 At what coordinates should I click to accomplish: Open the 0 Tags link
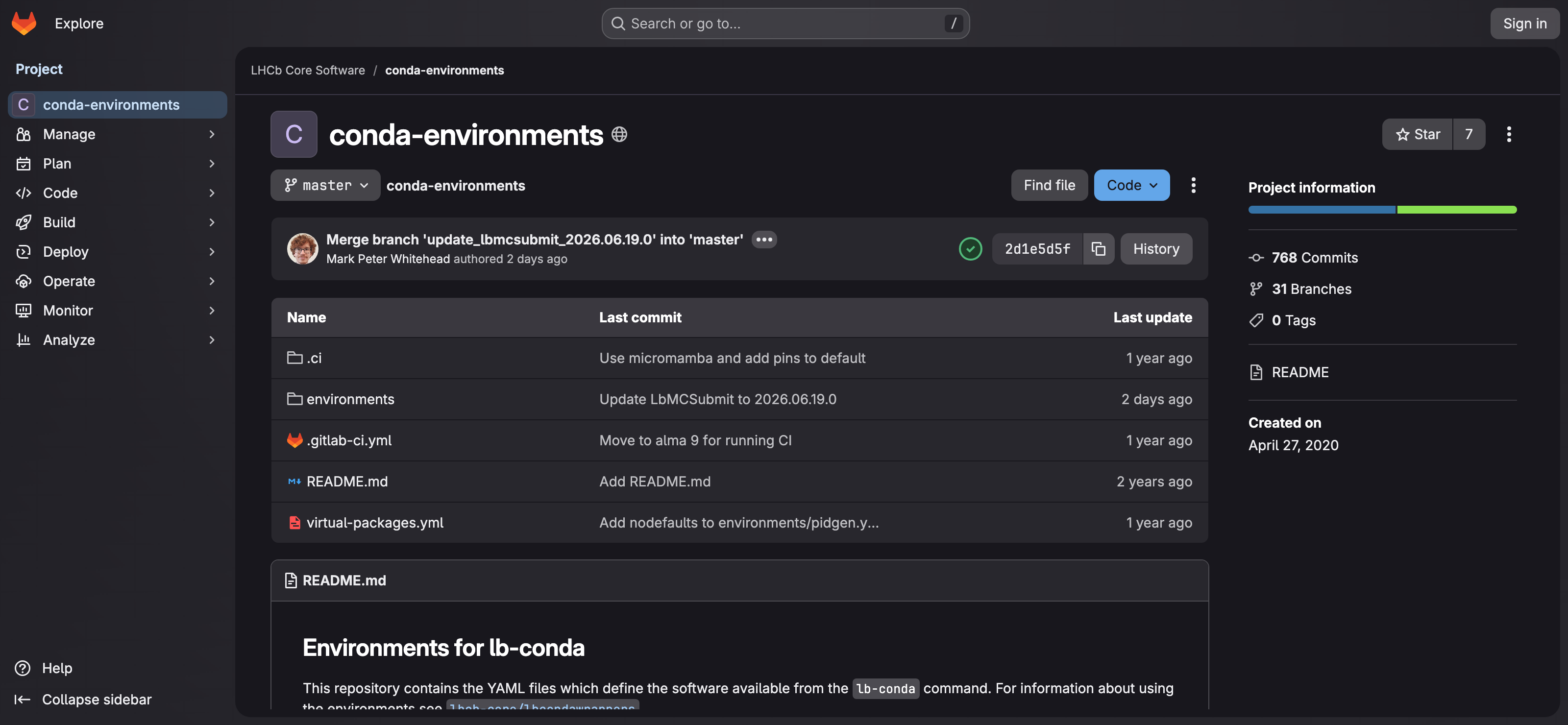1293,320
